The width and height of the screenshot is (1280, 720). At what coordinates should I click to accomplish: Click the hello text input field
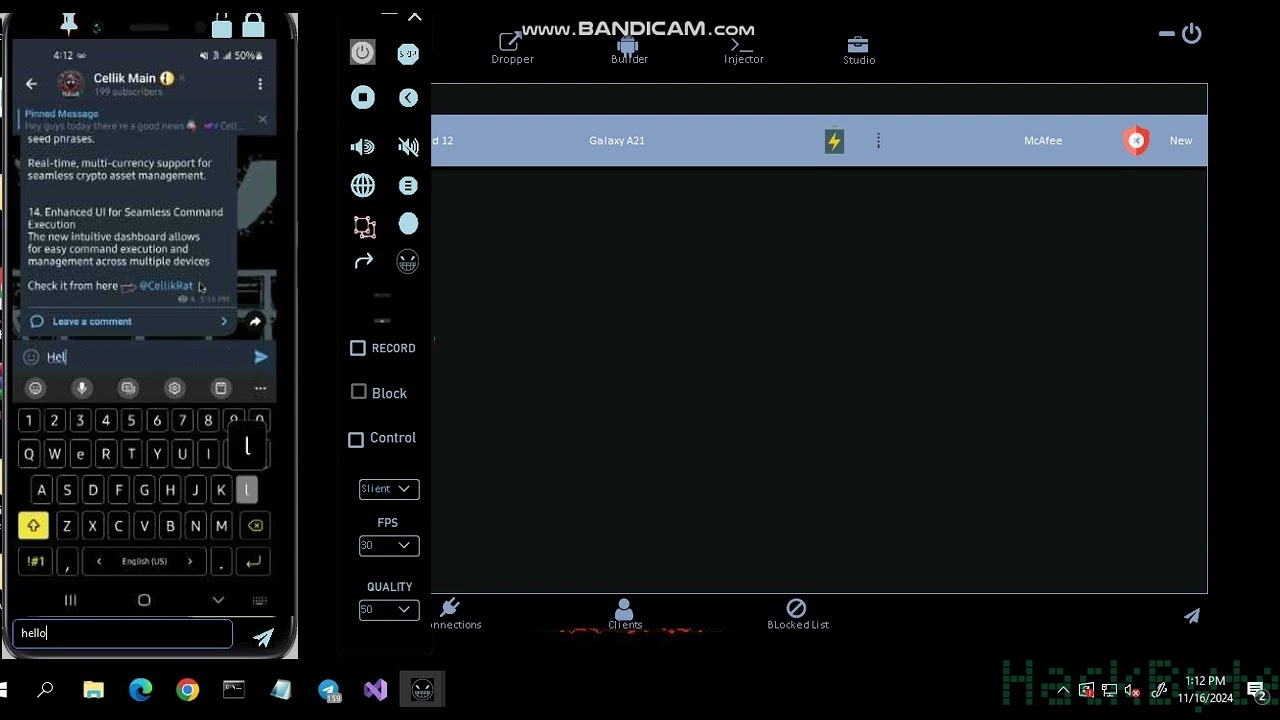point(122,633)
